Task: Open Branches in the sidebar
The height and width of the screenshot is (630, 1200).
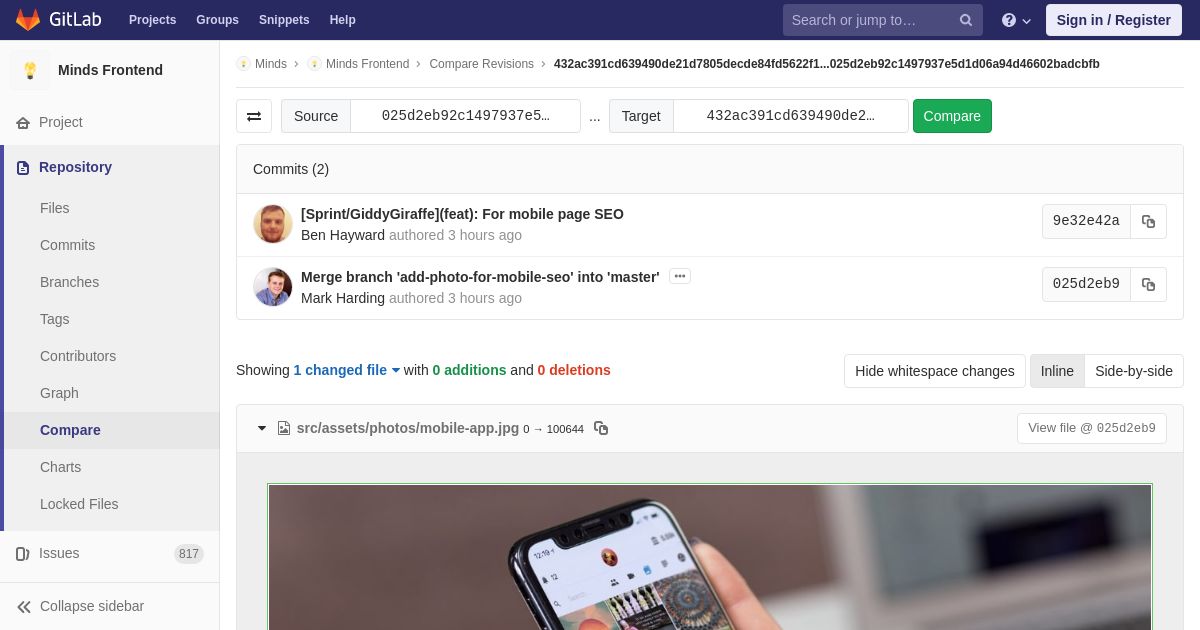Action: [x=69, y=282]
